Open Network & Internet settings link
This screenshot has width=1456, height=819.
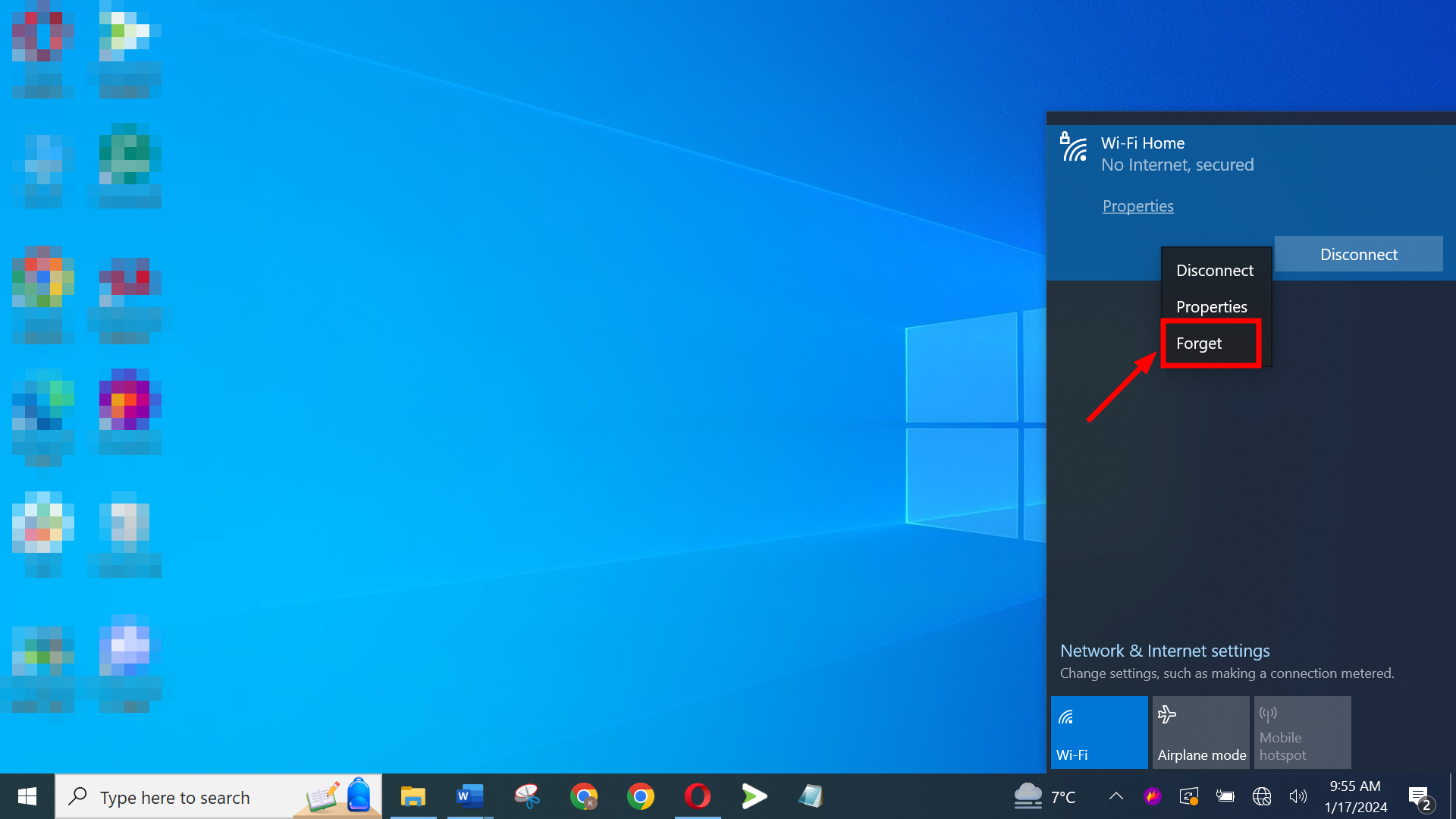pos(1164,651)
